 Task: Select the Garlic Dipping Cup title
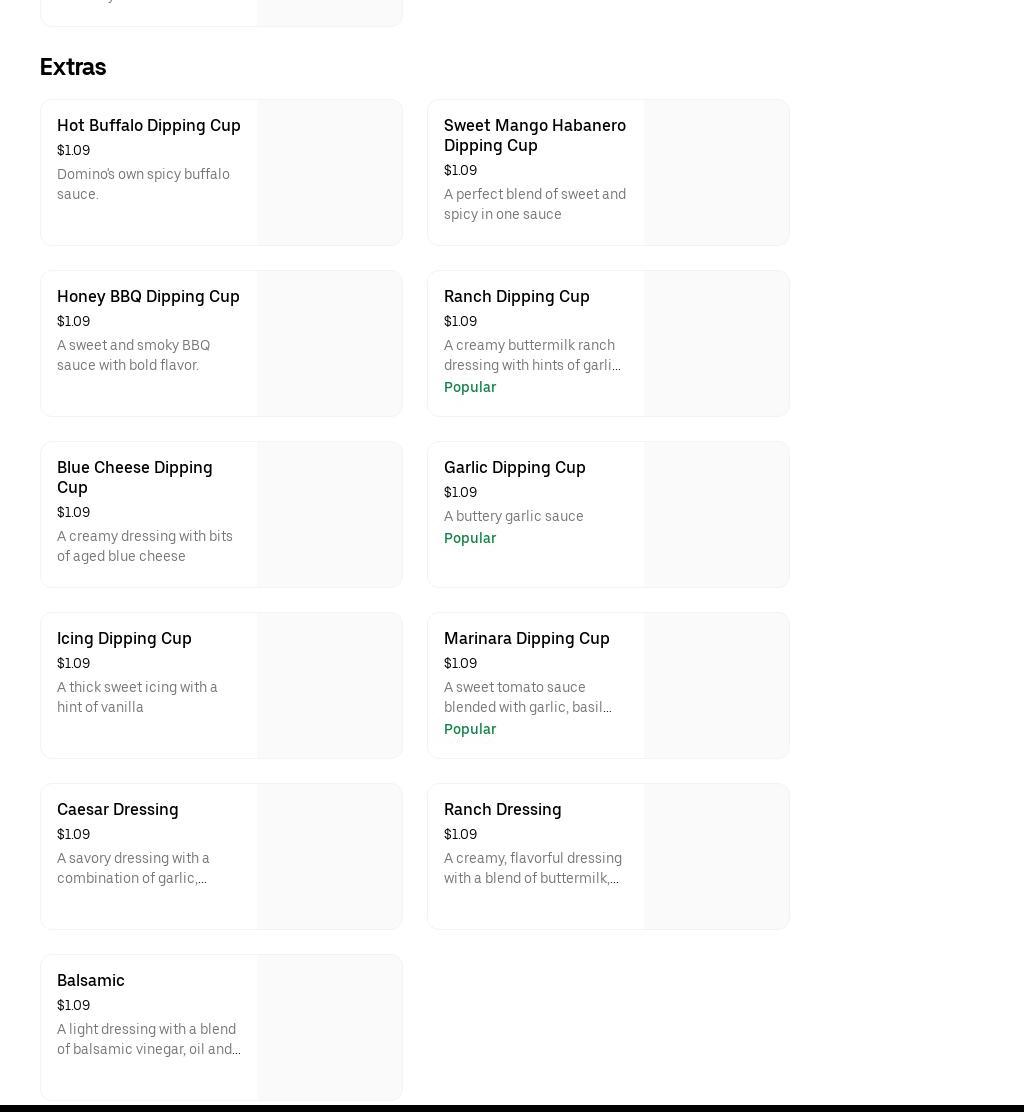click(x=514, y=468)
